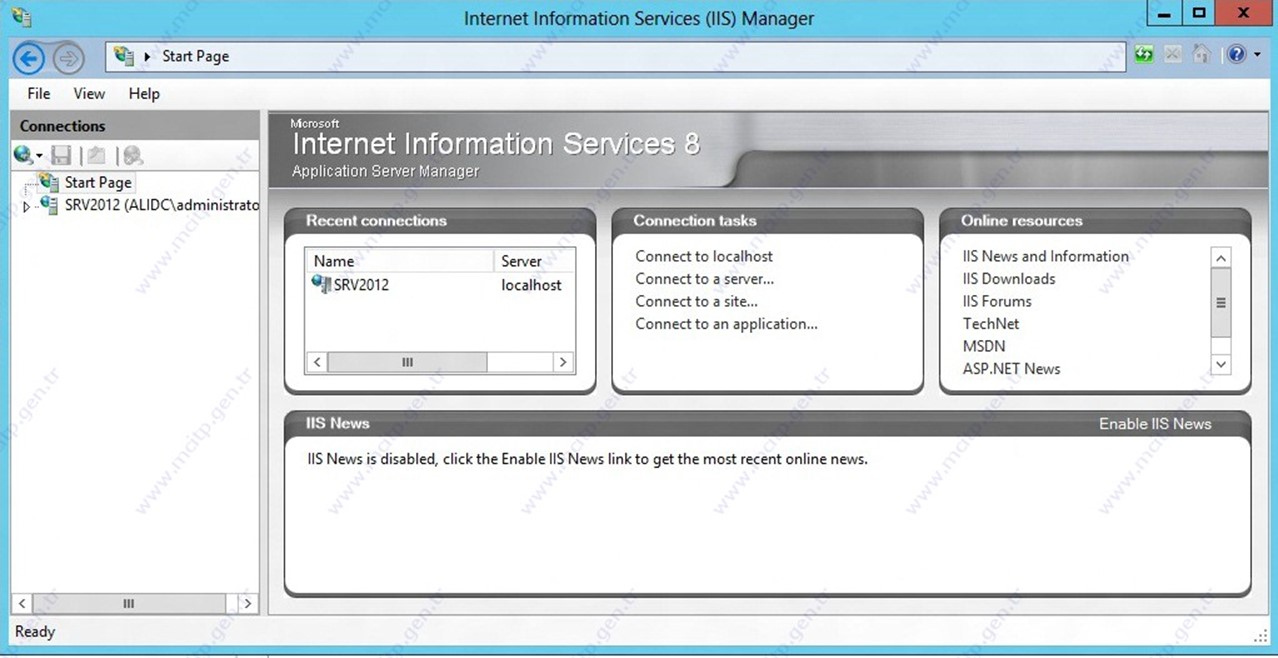The width and height of the screenshot is (1278, 658).
Task: Click the Create New Connection globe icon
Action: [23, 155]
